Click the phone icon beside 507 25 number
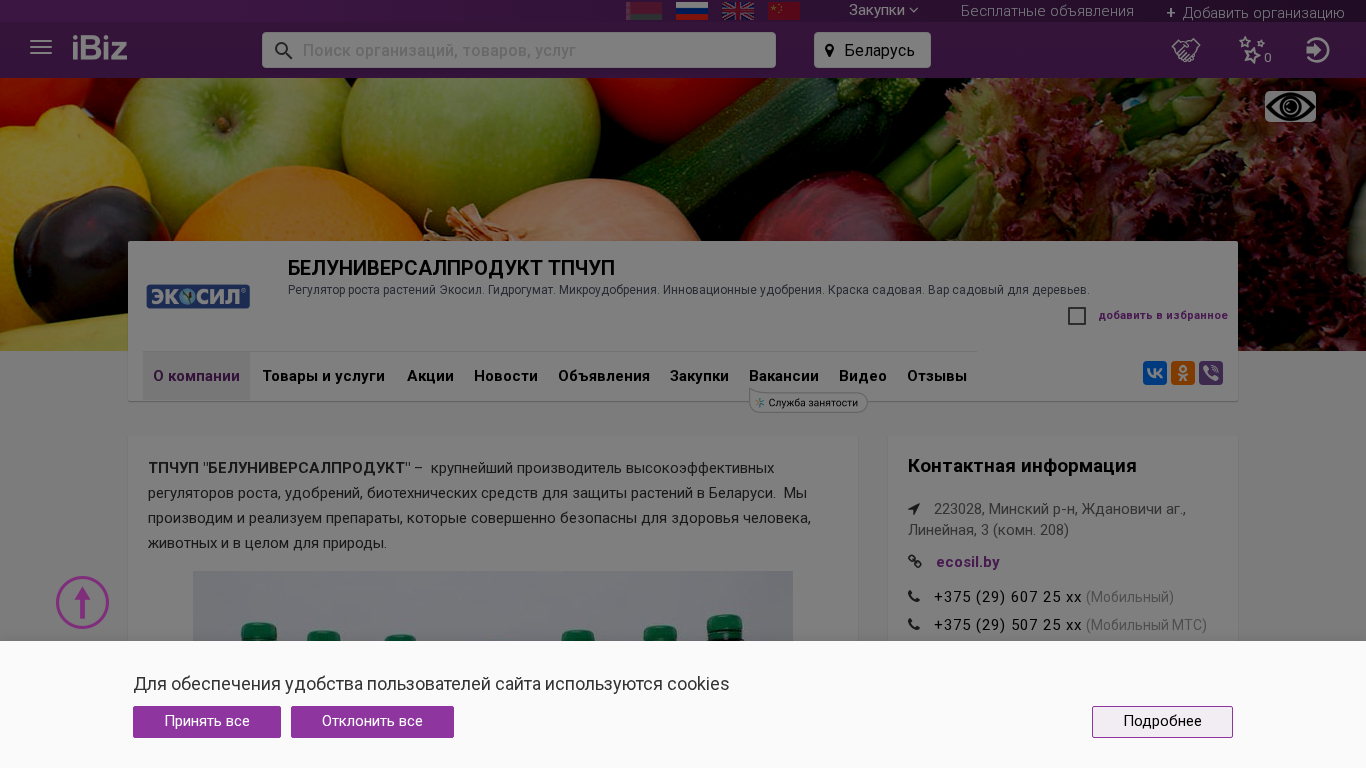1366x768 pixels. click(x=914, y=625)
